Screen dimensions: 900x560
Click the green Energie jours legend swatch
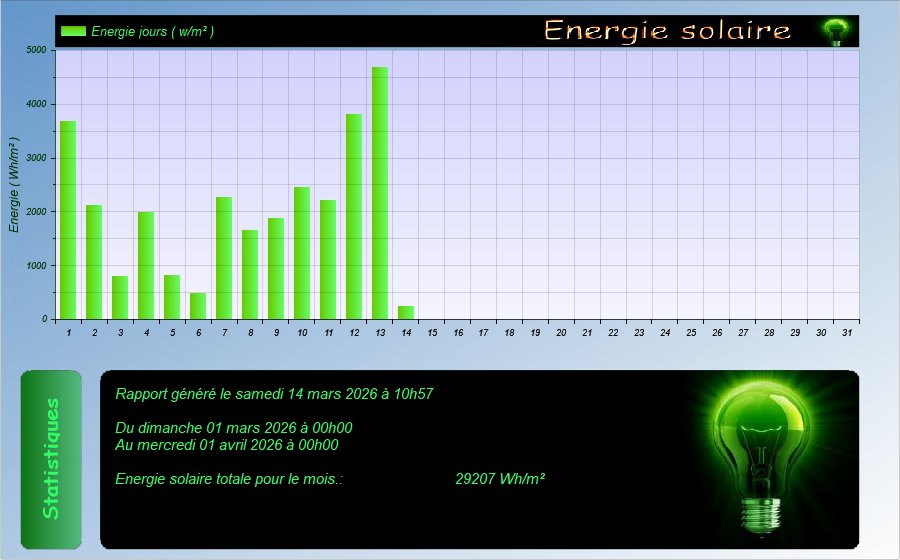[72, 31]
